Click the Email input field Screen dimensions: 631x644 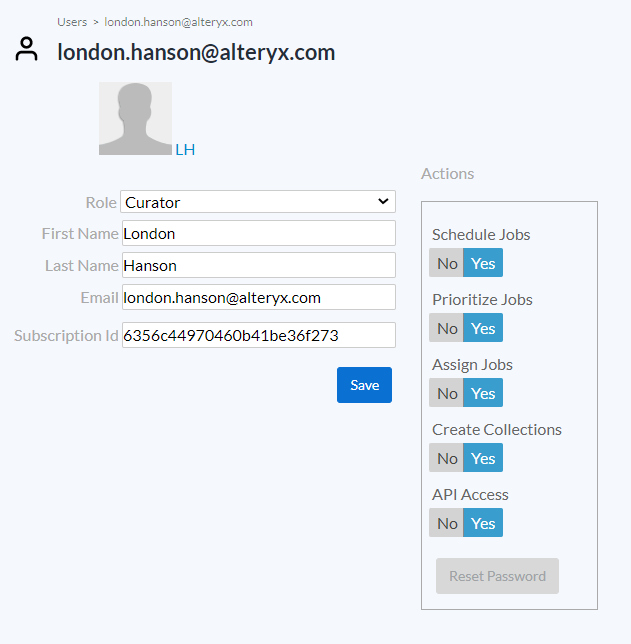click(x=258, y=297)
